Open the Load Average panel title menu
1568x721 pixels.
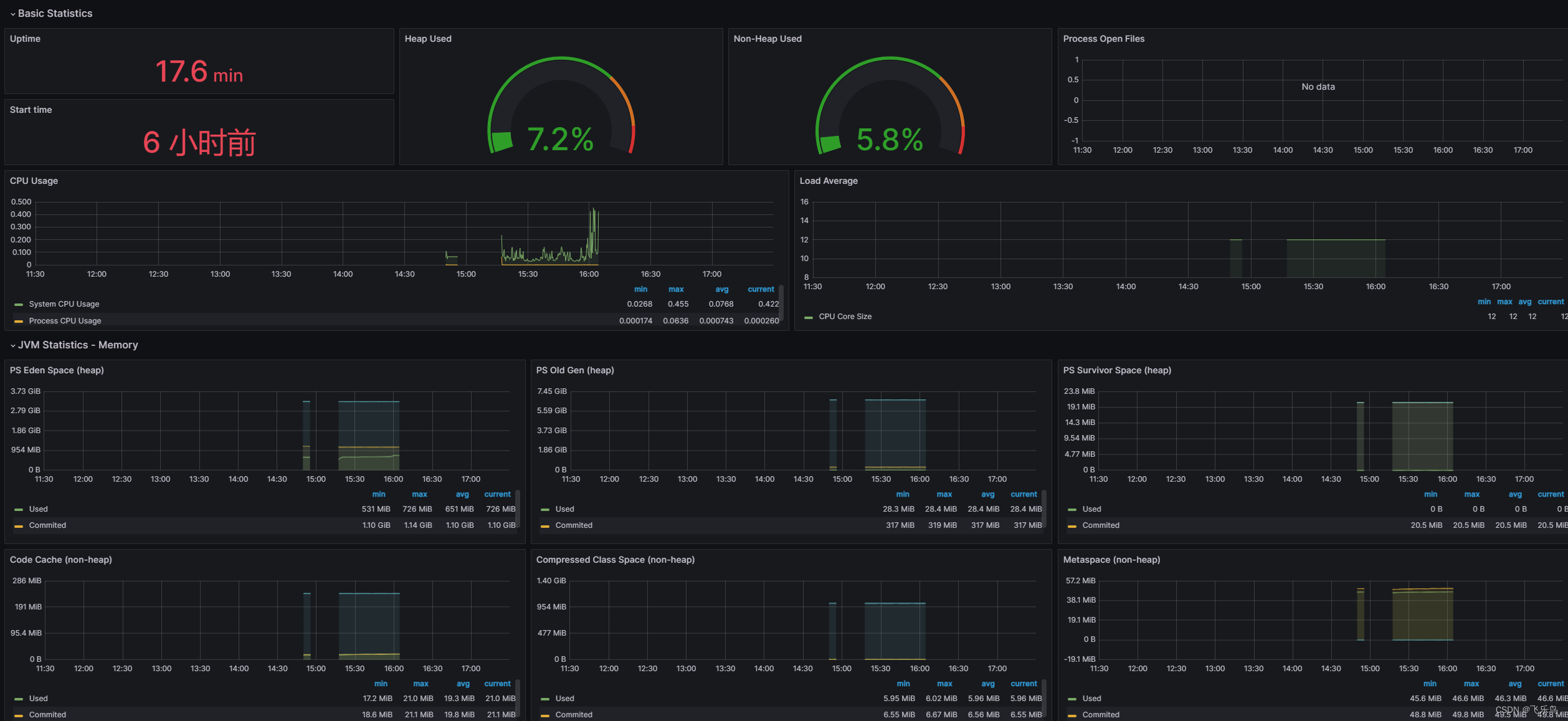click(829, 181)
